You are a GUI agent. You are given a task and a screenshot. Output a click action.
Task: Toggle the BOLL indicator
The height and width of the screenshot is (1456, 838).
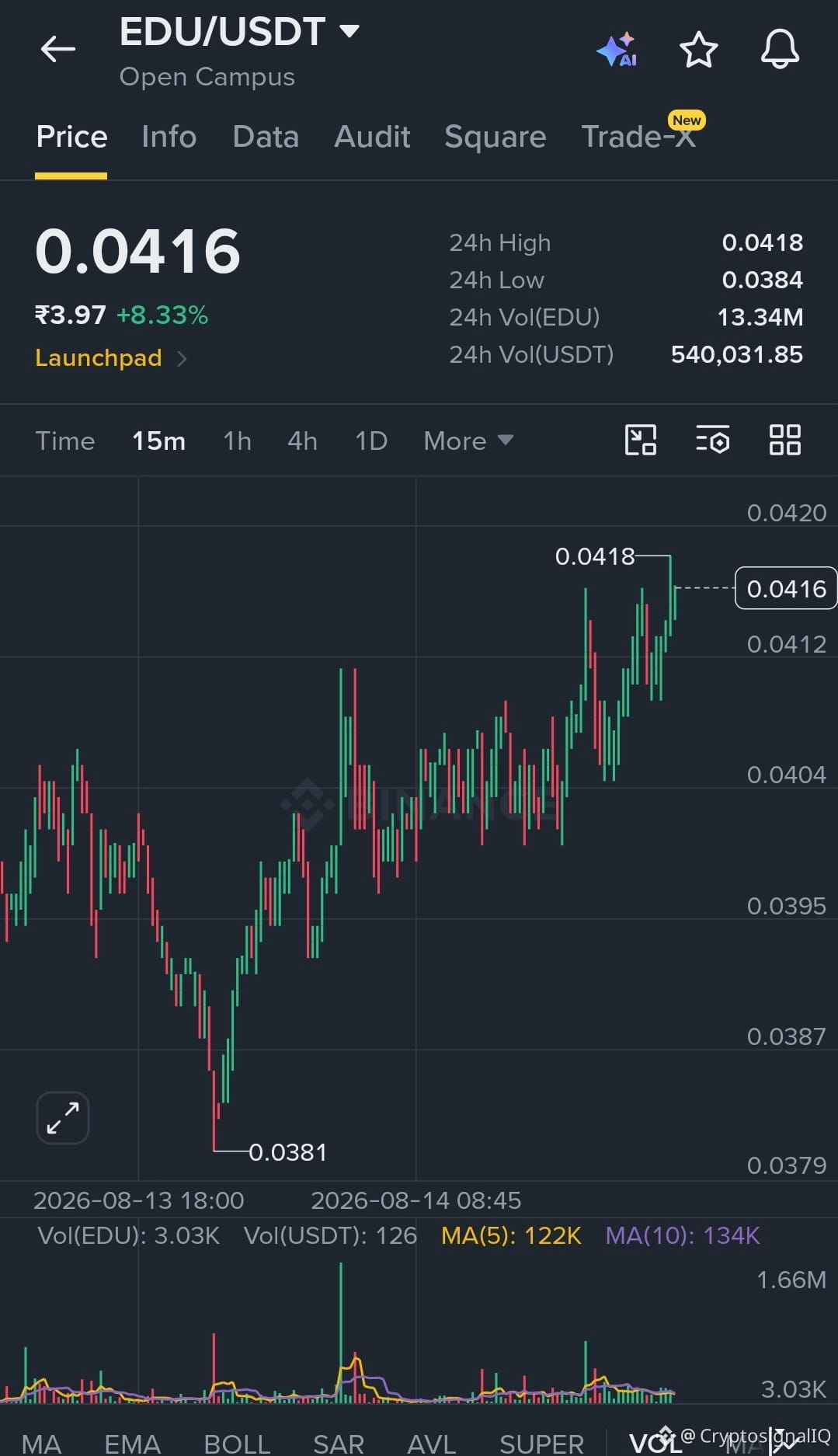coord(237,1444)
